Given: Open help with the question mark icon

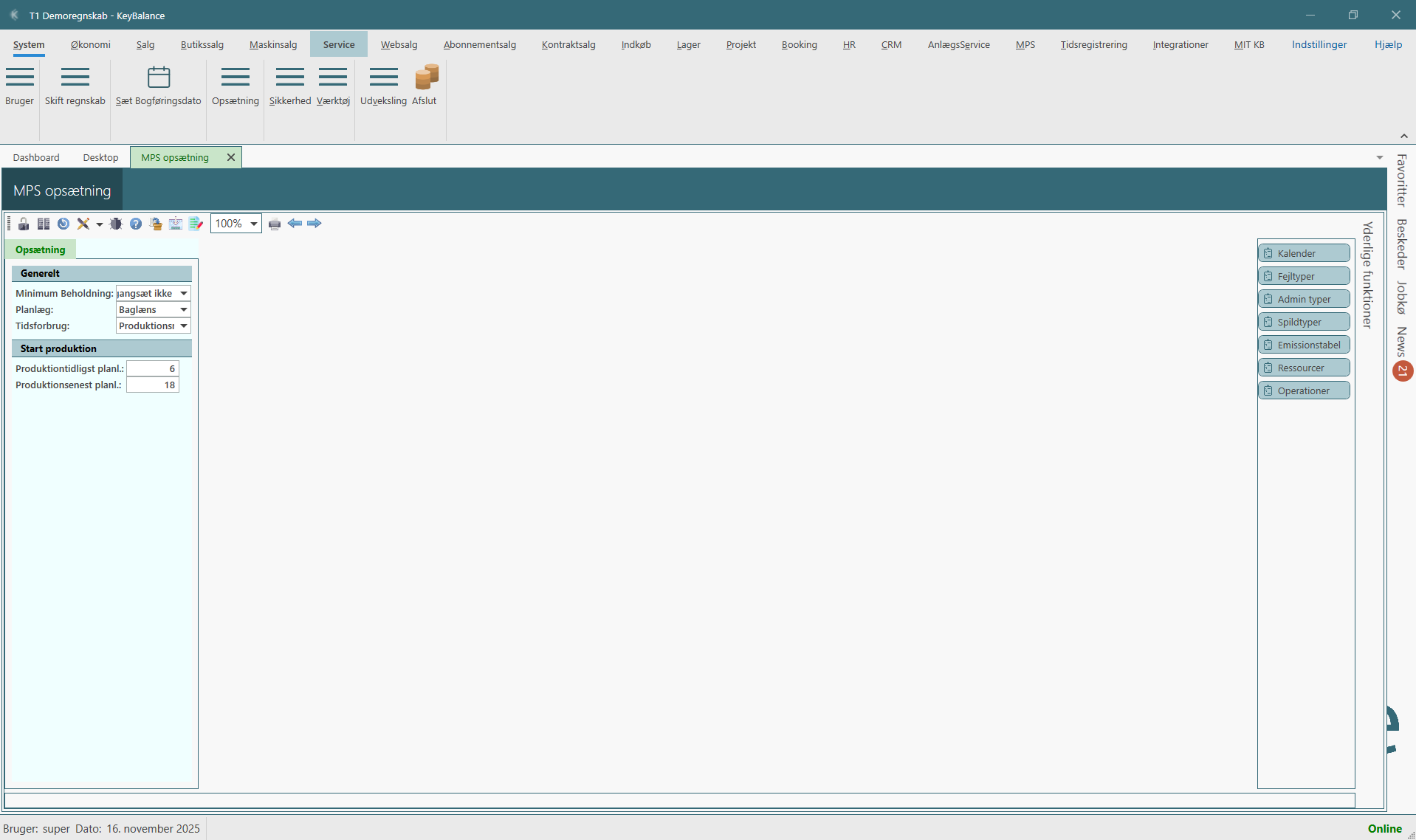Looking at the screenshot, I should point(136,224).
